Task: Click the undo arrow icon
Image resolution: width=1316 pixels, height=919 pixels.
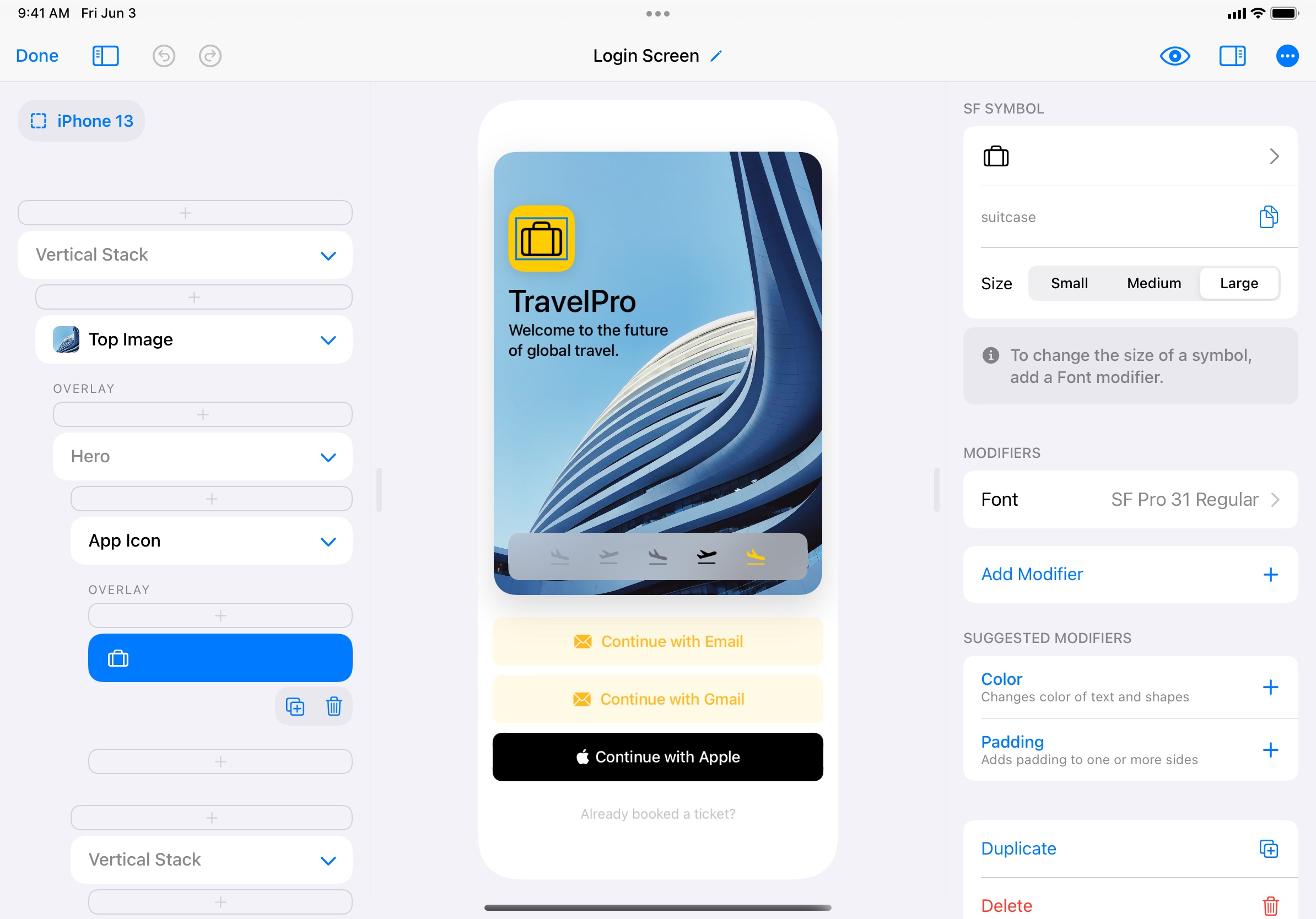Action: [x=165, y=55]
